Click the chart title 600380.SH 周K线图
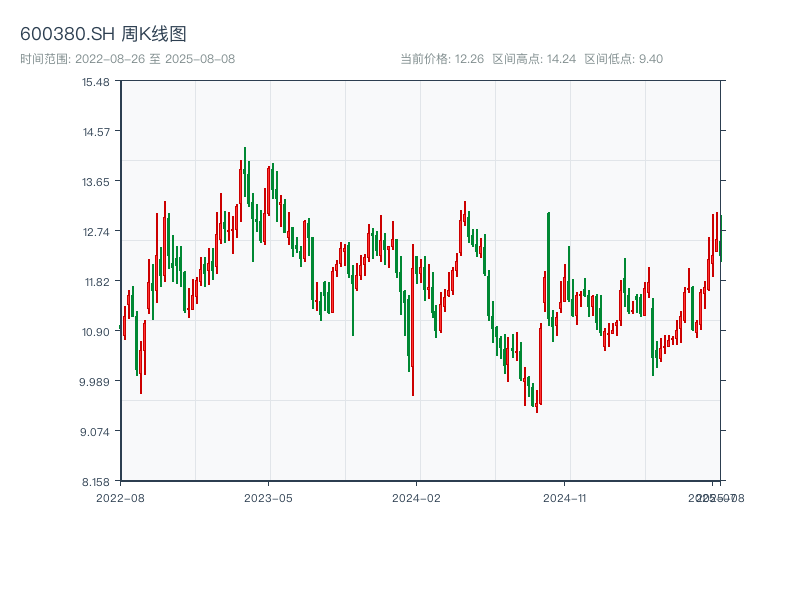 [103, 34]
